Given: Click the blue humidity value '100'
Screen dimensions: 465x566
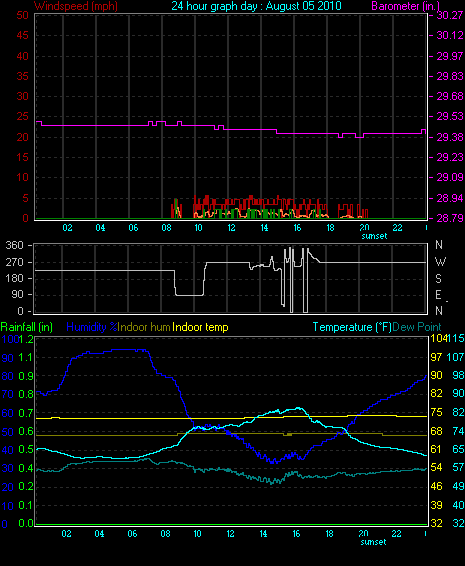Looking at the screenshot, I should [x=10, y=339].
